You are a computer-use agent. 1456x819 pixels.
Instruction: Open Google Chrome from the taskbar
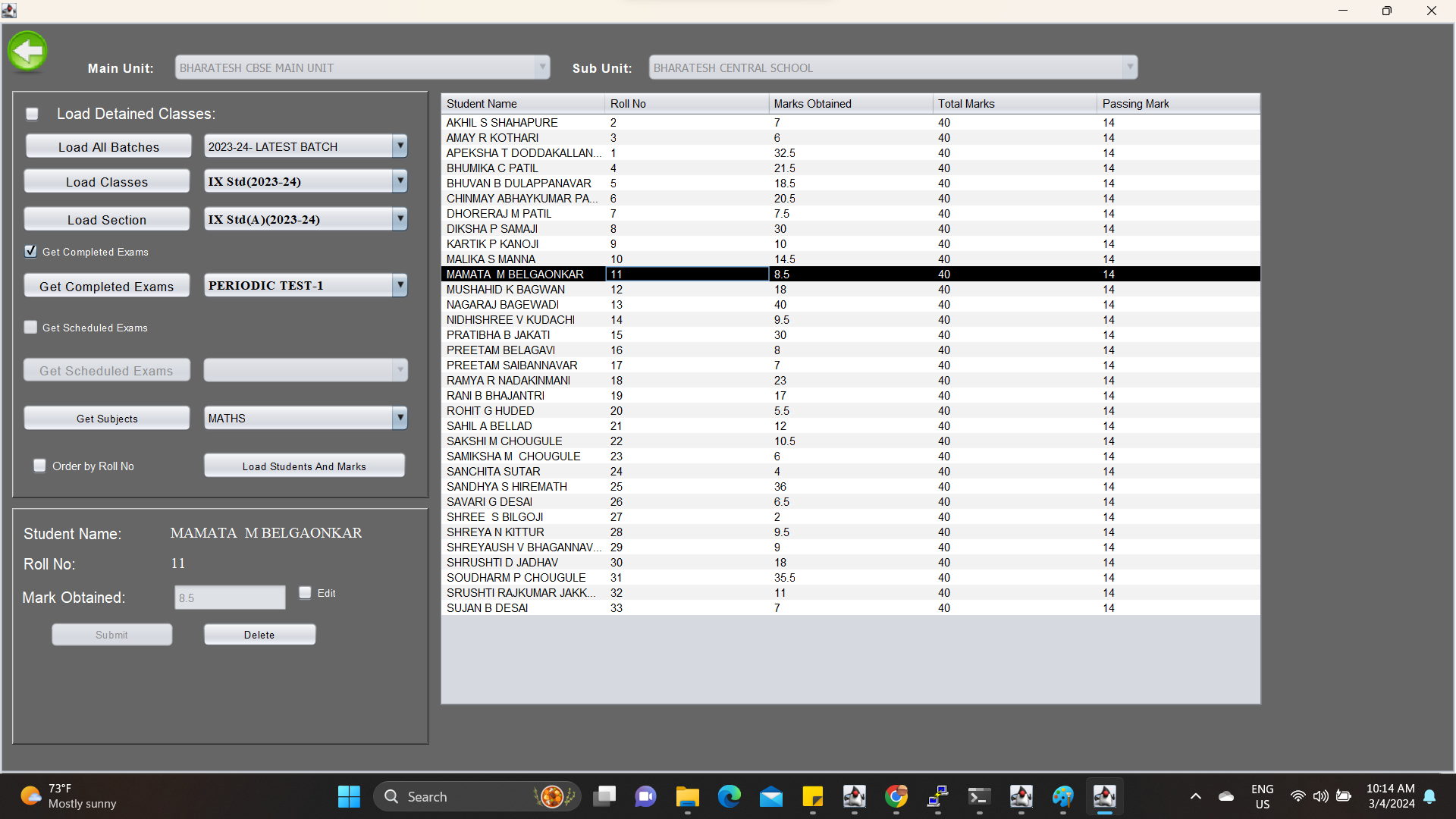pos(896,797)
